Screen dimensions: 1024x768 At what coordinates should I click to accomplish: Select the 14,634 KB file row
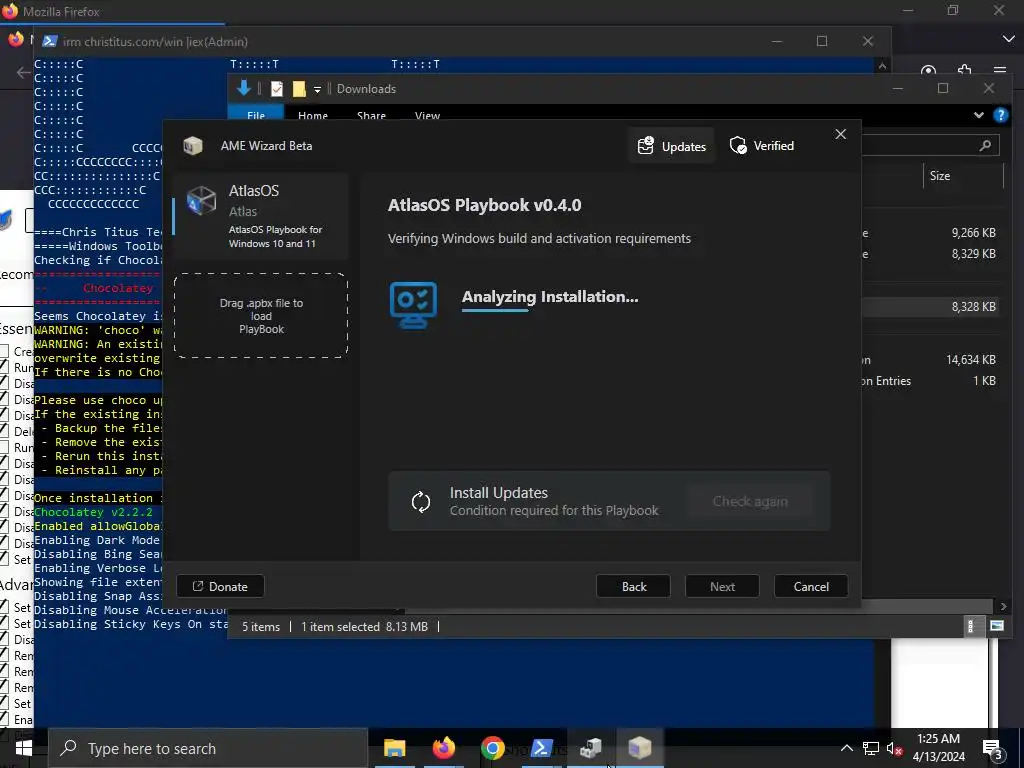click(x=929, y=359)
